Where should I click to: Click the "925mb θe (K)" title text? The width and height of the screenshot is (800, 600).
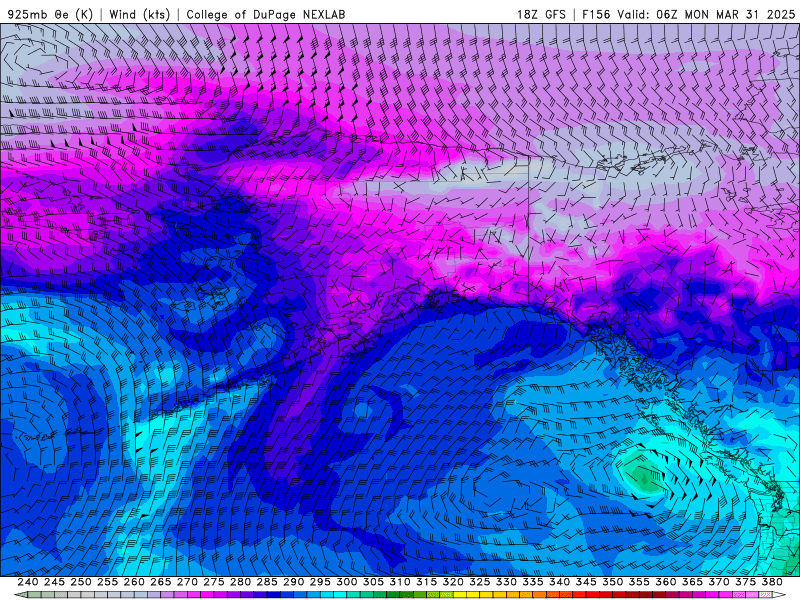(x=50, y=14)
